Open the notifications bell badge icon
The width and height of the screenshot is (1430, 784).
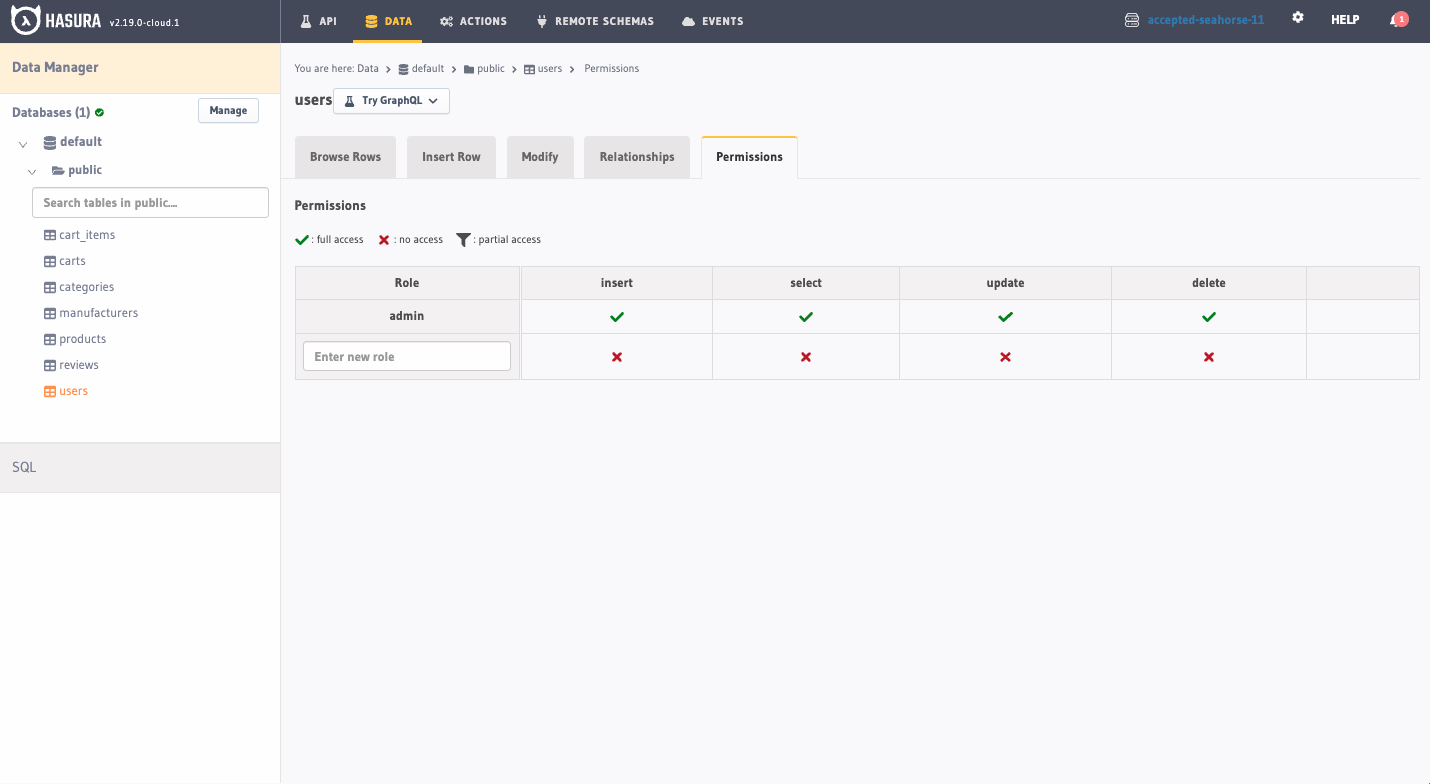pyautogui.click(x=1398, y=18)
